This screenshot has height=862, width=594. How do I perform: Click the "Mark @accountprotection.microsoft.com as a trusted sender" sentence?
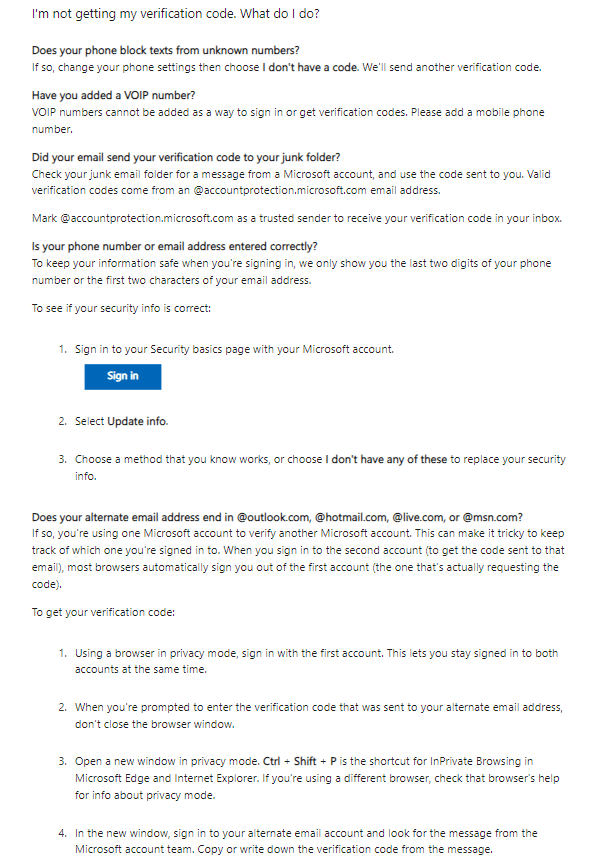point(297,218)
